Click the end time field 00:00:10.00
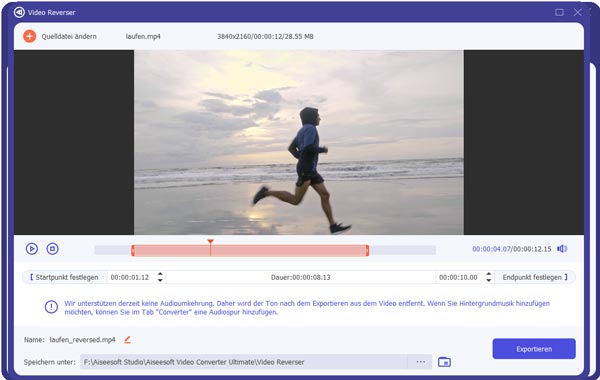Viewport: 600px width, 380px height. pyautogui.click(x=458, y=277)
